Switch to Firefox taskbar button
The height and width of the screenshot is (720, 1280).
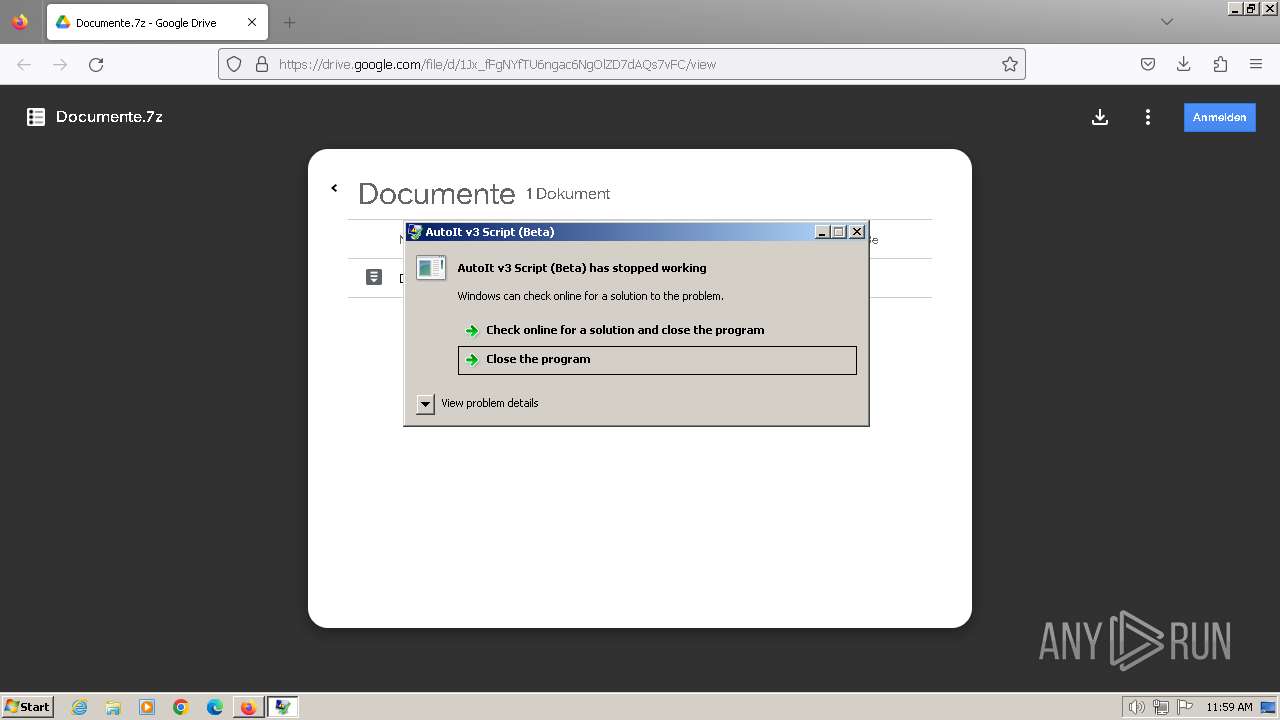click(x=248, y=707)
